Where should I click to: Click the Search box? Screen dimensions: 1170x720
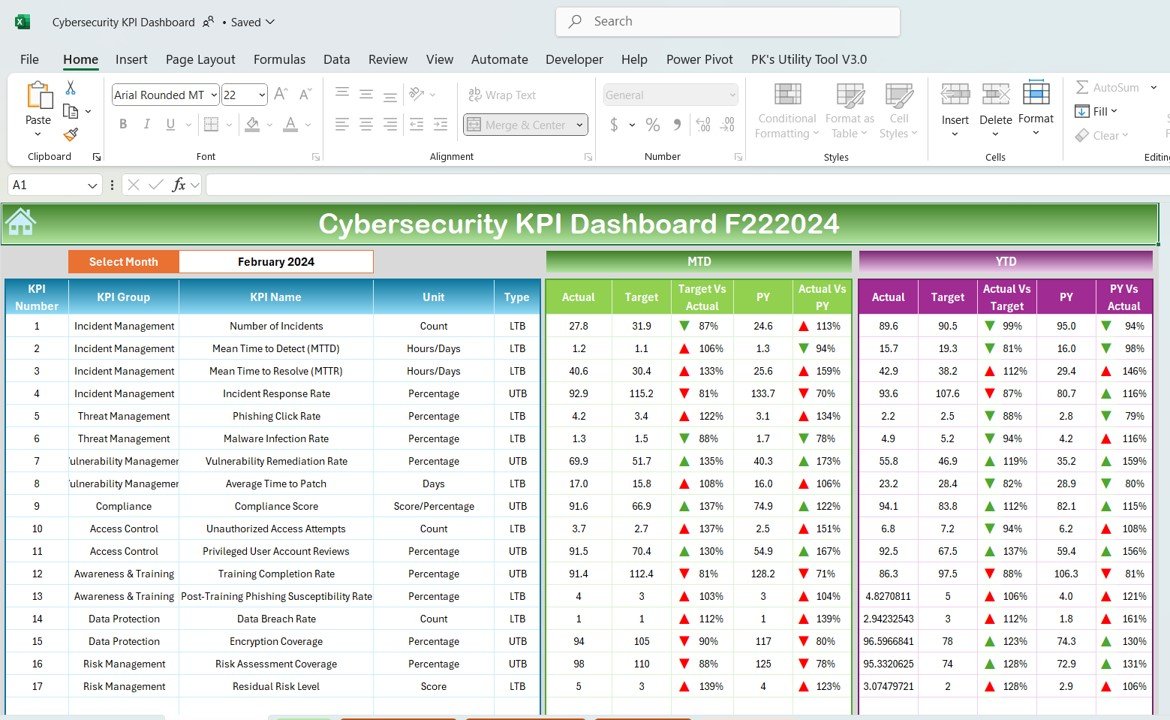[728, 22]
